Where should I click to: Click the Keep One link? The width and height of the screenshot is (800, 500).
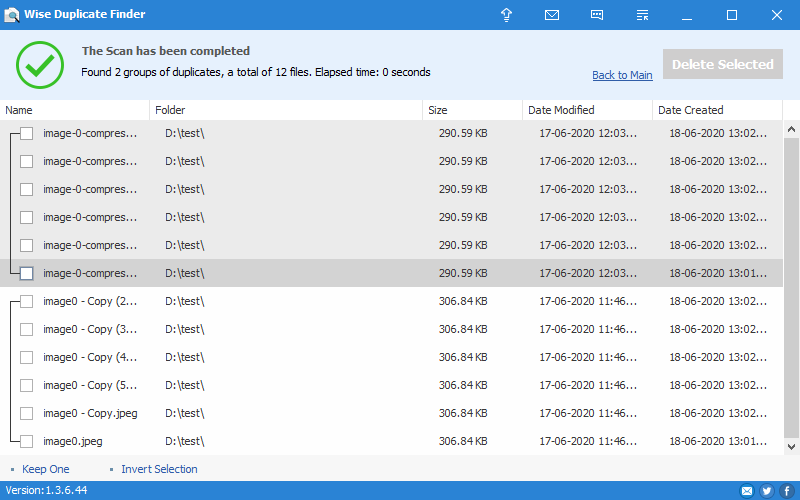45,469
